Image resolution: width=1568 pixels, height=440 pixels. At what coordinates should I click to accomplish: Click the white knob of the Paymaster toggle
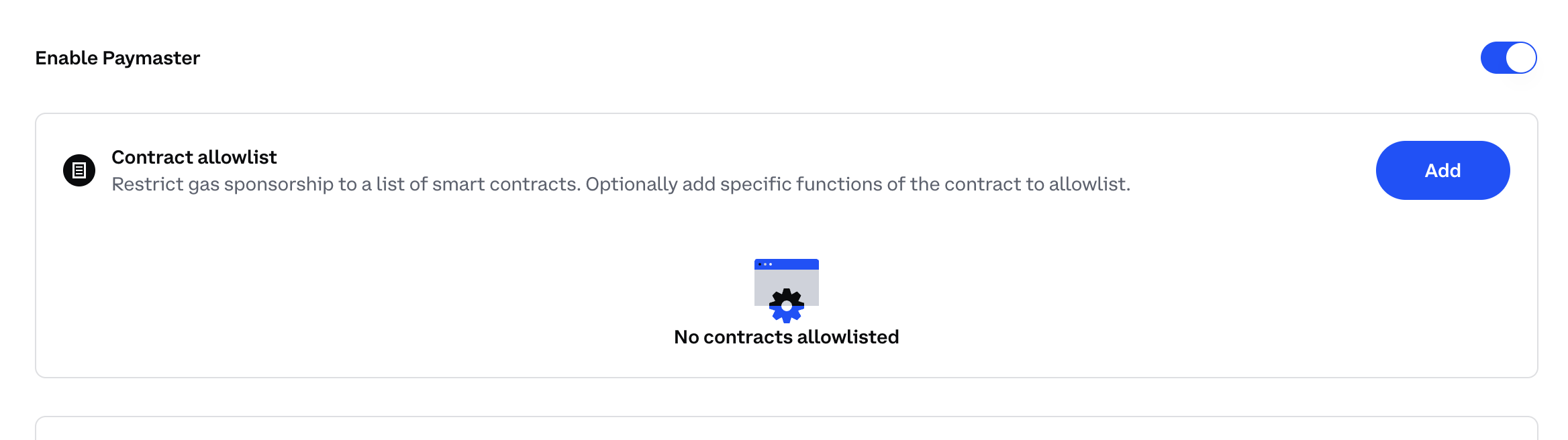[1521, 58]
